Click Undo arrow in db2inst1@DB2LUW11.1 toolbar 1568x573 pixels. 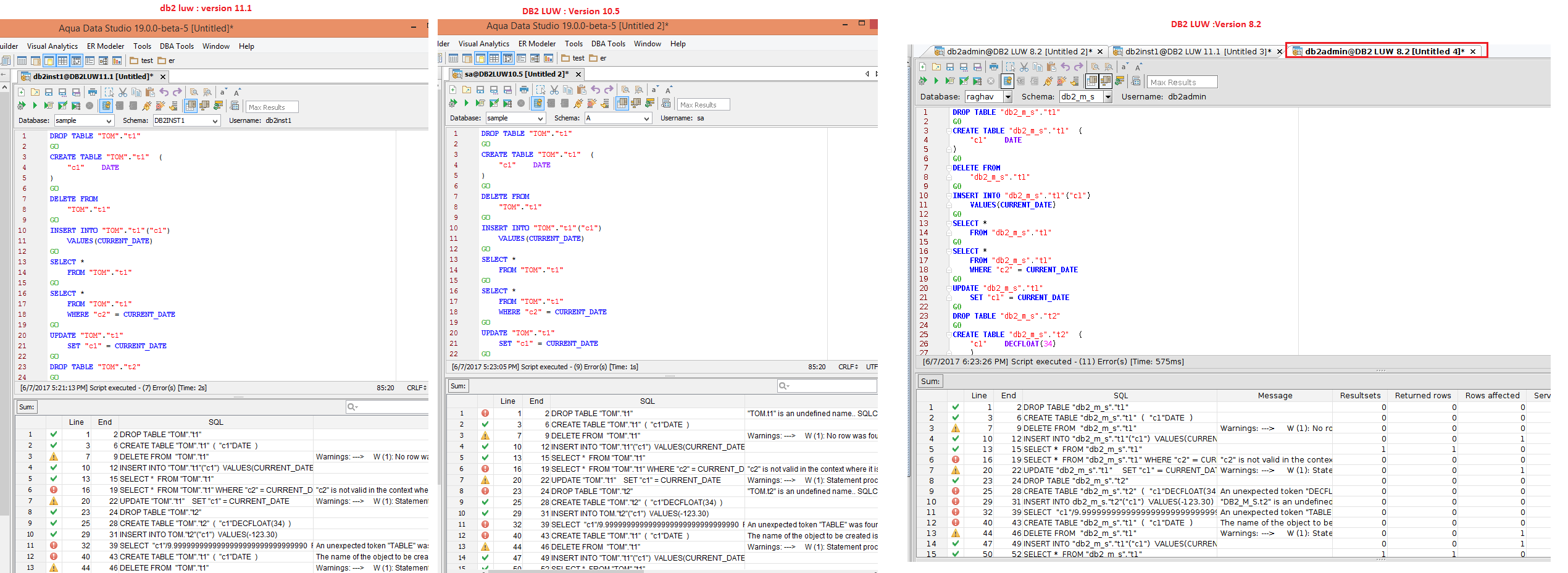(164, 93)
